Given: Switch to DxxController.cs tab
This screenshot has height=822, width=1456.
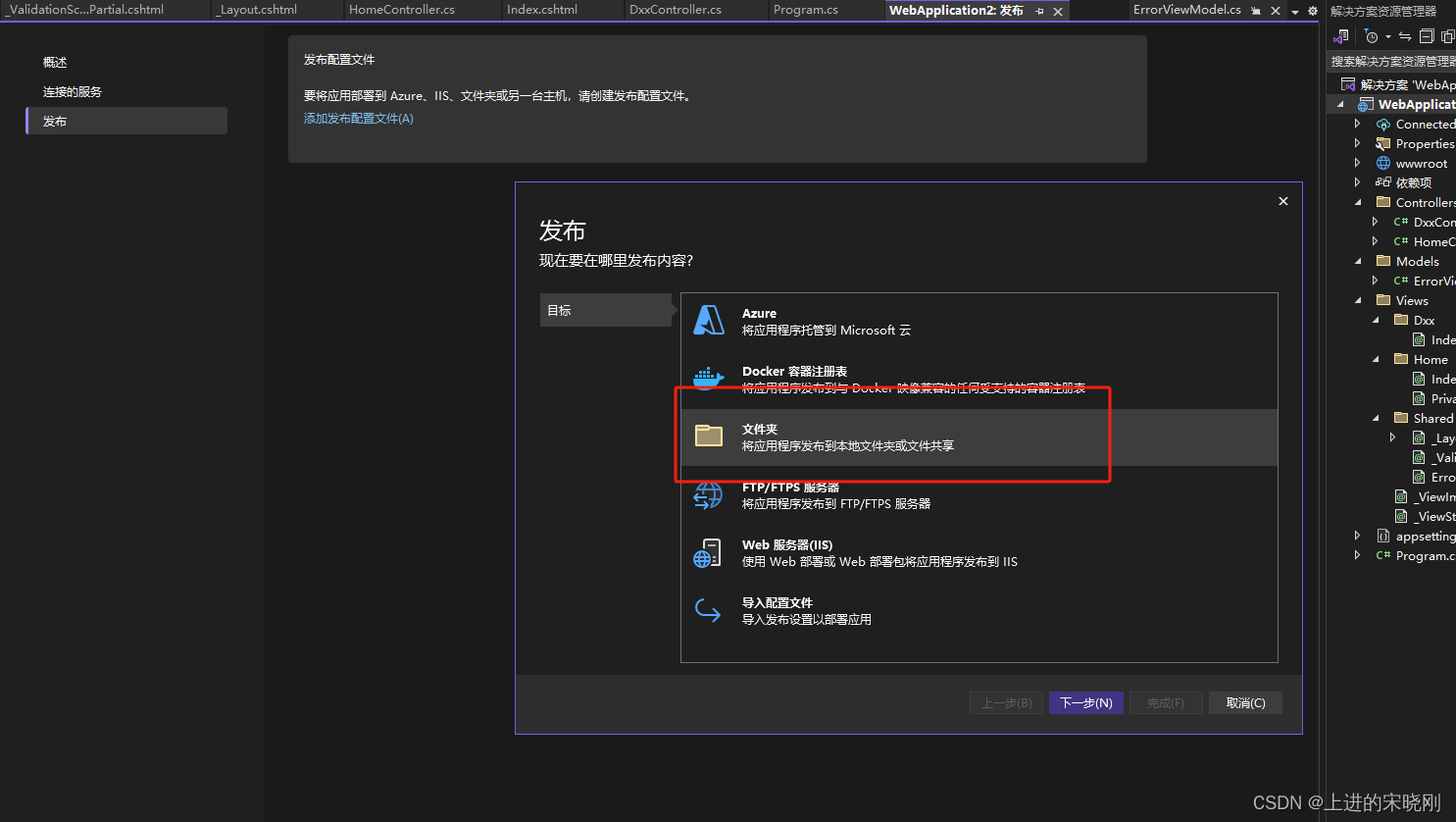Looking at the screenshot, I should pos(676,10).
